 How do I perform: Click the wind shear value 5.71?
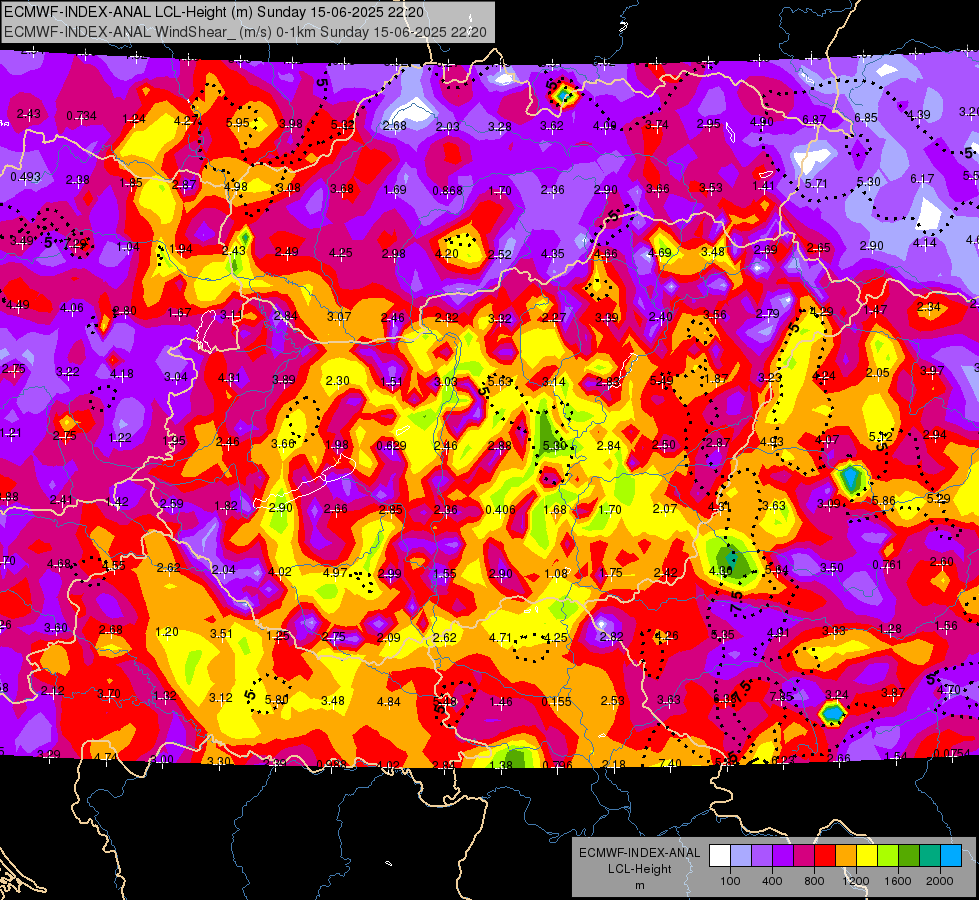tap(816, 184)
